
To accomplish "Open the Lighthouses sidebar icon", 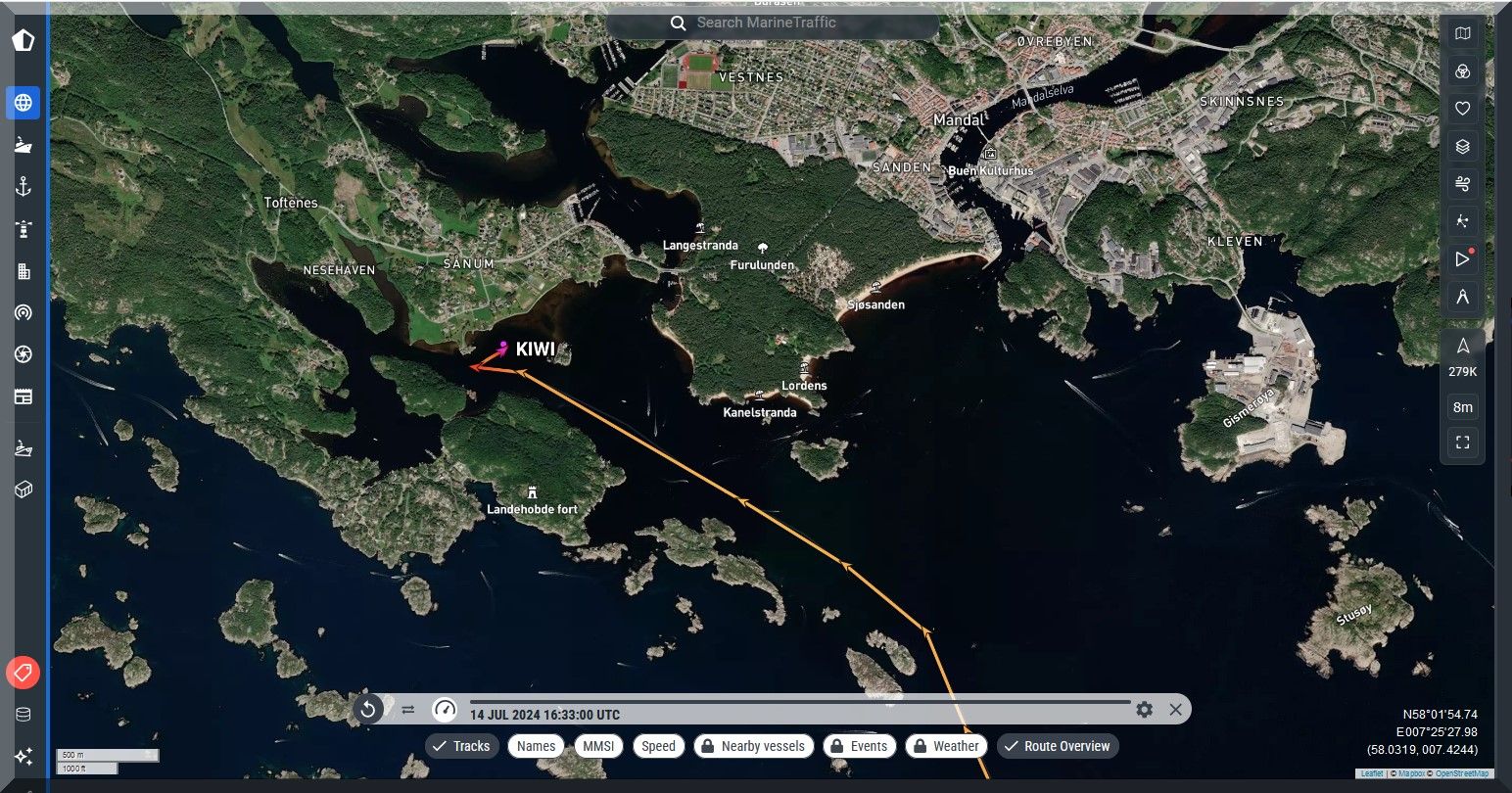I will pyautogui.click(x=24, y=230).
